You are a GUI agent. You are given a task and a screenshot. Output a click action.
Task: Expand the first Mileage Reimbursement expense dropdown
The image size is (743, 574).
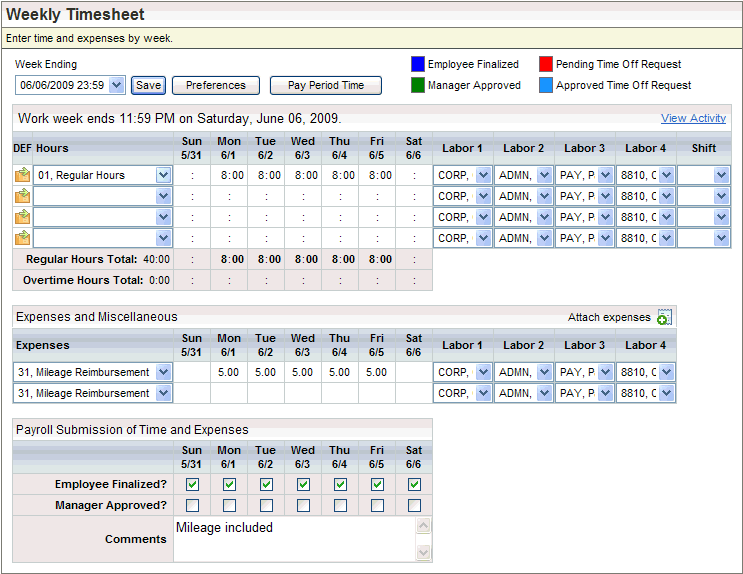click(163, 372)
